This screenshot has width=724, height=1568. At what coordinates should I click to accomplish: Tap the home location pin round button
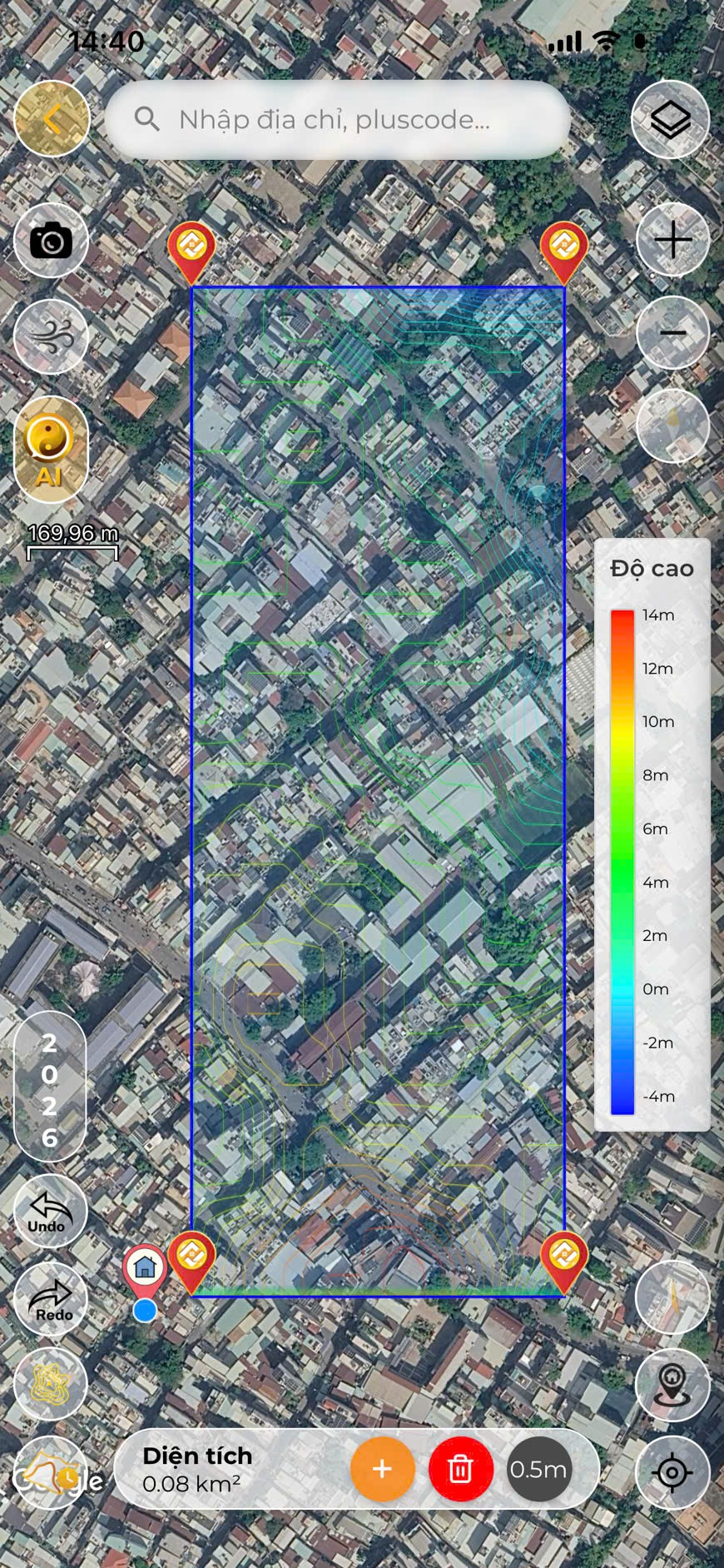coord(672,1384)
